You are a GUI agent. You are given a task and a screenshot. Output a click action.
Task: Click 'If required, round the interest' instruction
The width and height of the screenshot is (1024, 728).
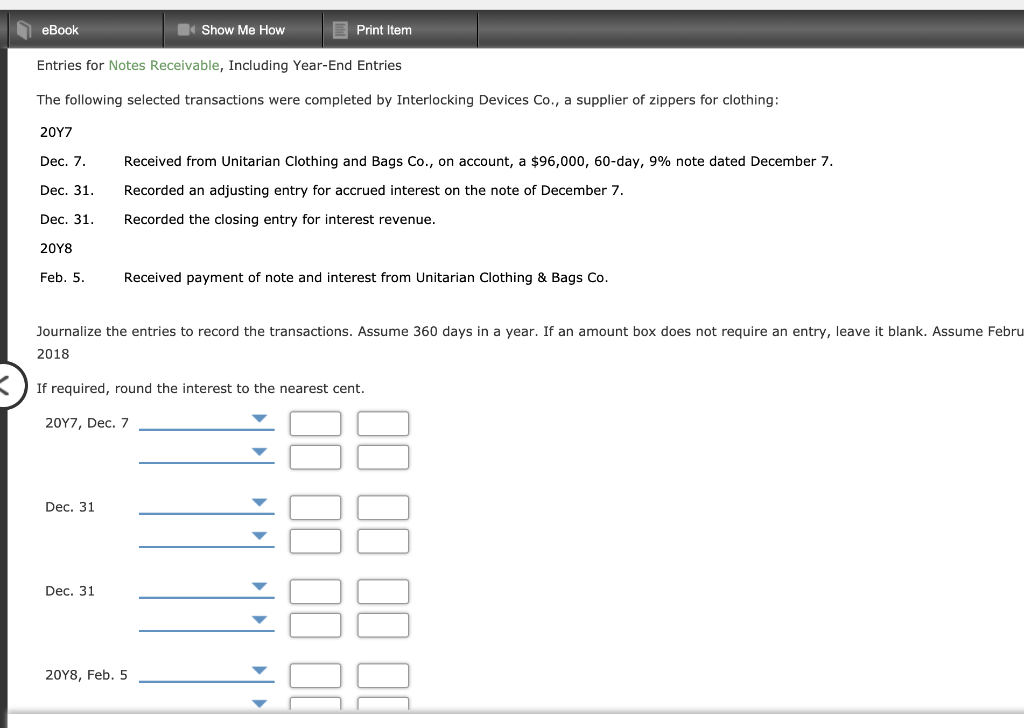click(x=200, y=388)
